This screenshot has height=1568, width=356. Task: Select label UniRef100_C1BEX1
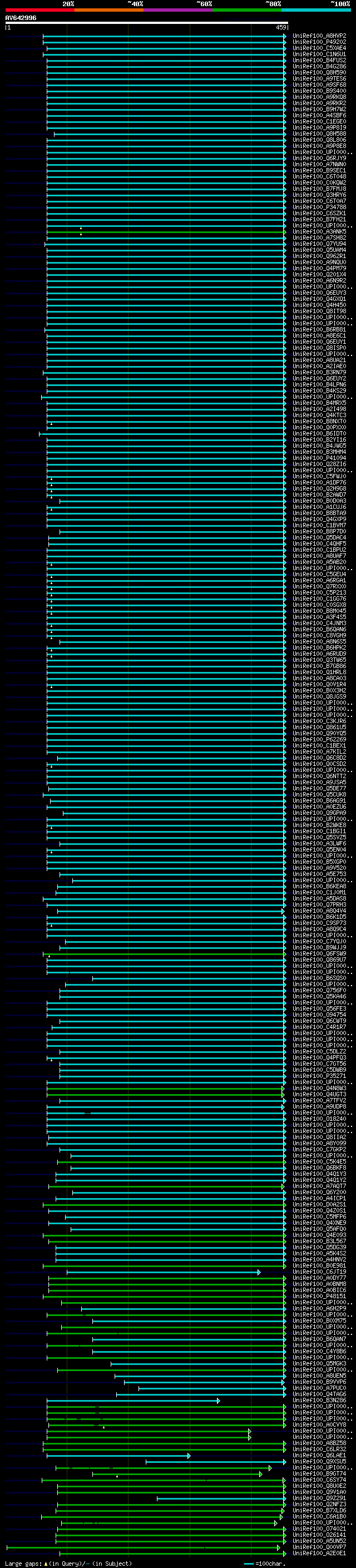click(319, 745)
